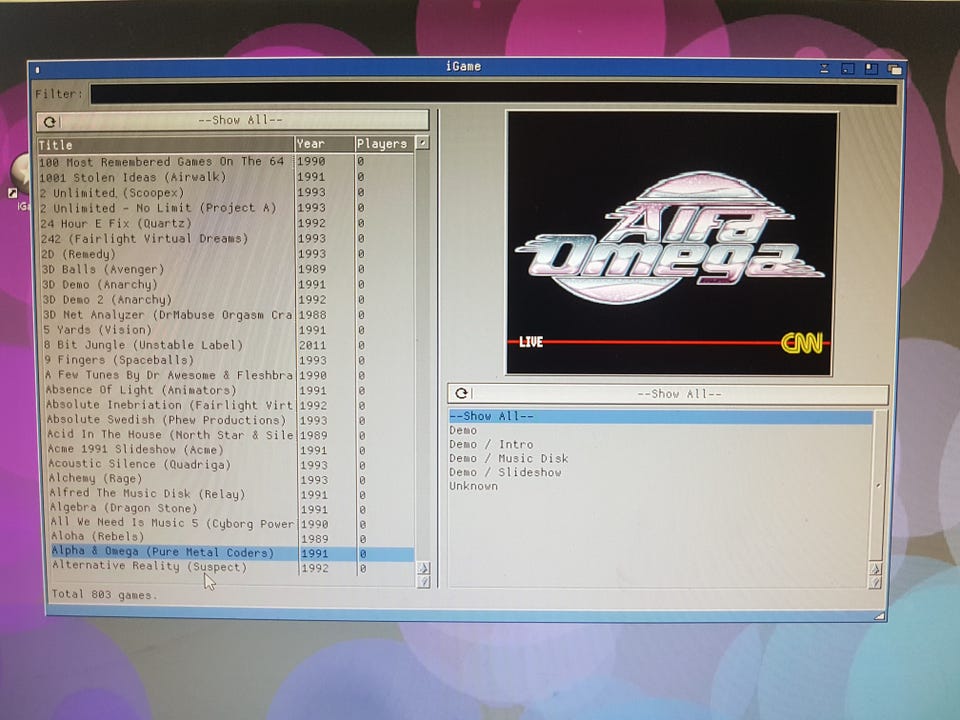Select Acoustic Silence (Quadriga)
Viewport: 960px width, 720px height.
click(232, 464)
